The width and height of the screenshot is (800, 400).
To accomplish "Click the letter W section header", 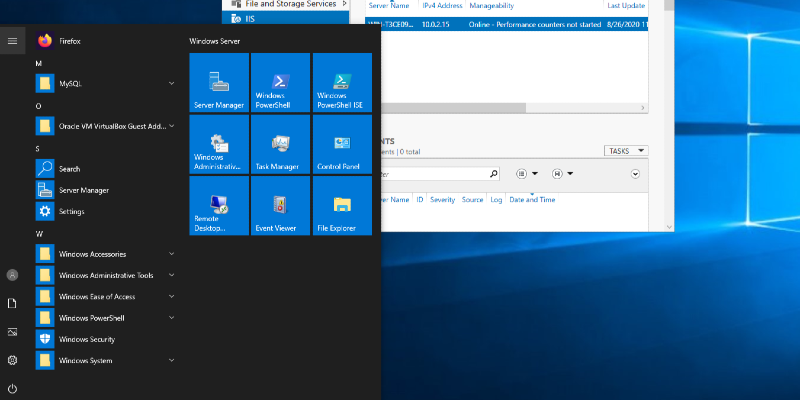I will click(x=39, y=234).
